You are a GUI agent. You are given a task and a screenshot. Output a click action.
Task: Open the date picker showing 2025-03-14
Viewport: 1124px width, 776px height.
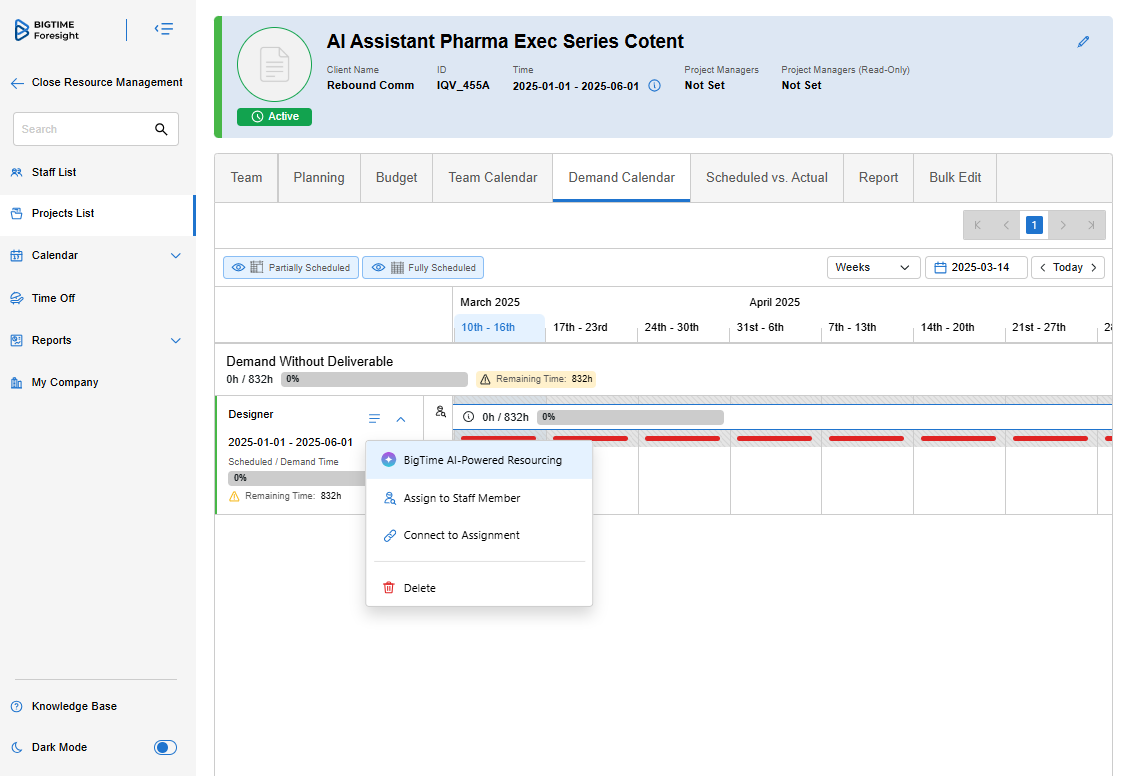point(976,268)
